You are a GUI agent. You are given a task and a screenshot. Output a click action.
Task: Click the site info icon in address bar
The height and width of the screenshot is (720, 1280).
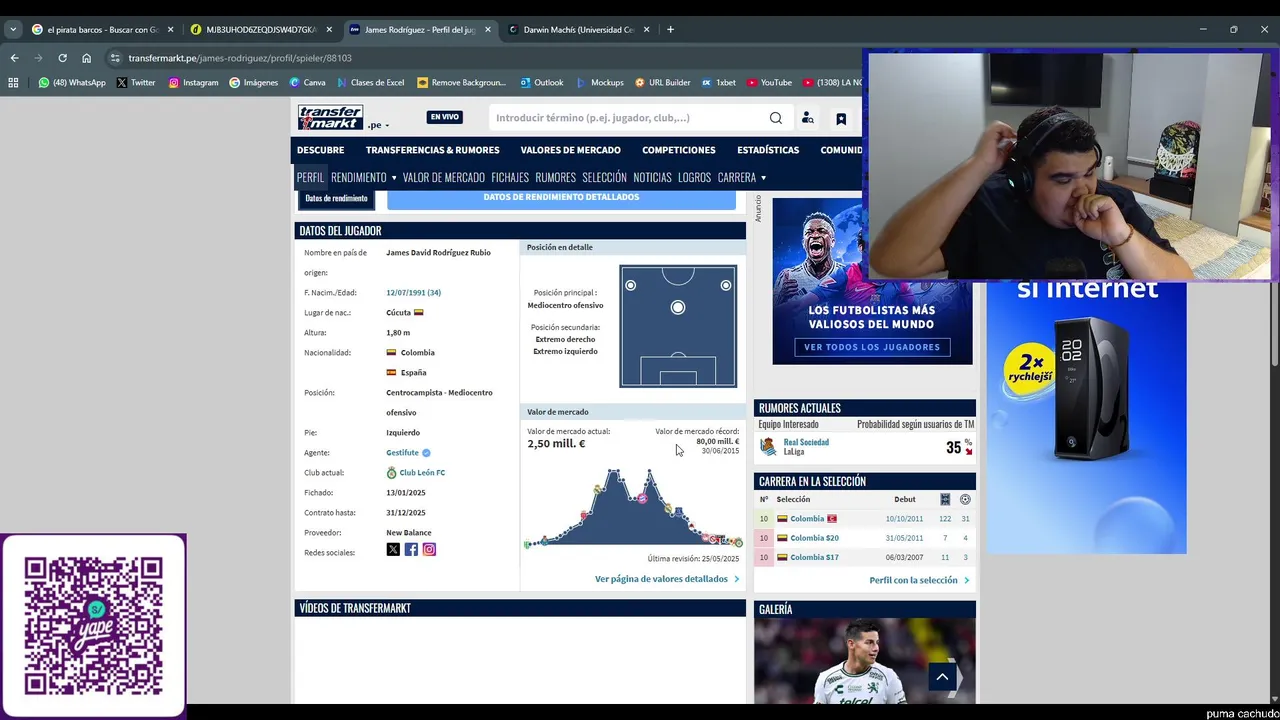coord(115,58)
